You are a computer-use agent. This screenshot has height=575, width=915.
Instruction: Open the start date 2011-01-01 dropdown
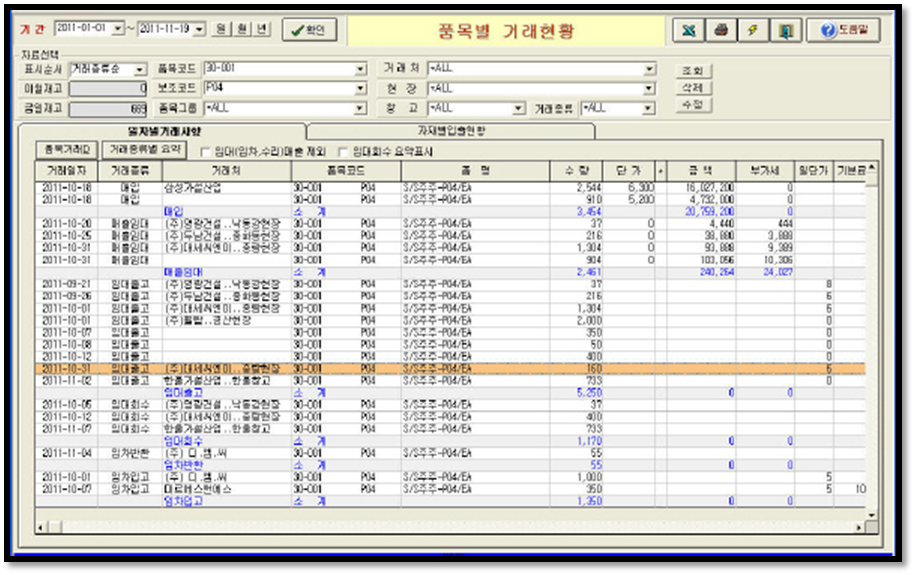point(118,29)
